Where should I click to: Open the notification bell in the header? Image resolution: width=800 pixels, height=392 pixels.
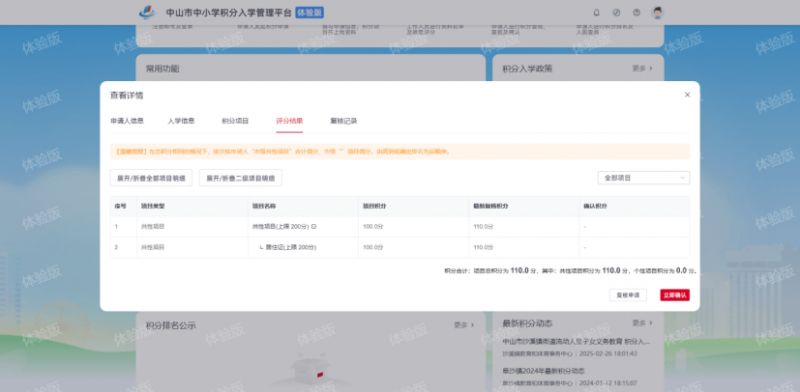596,13
